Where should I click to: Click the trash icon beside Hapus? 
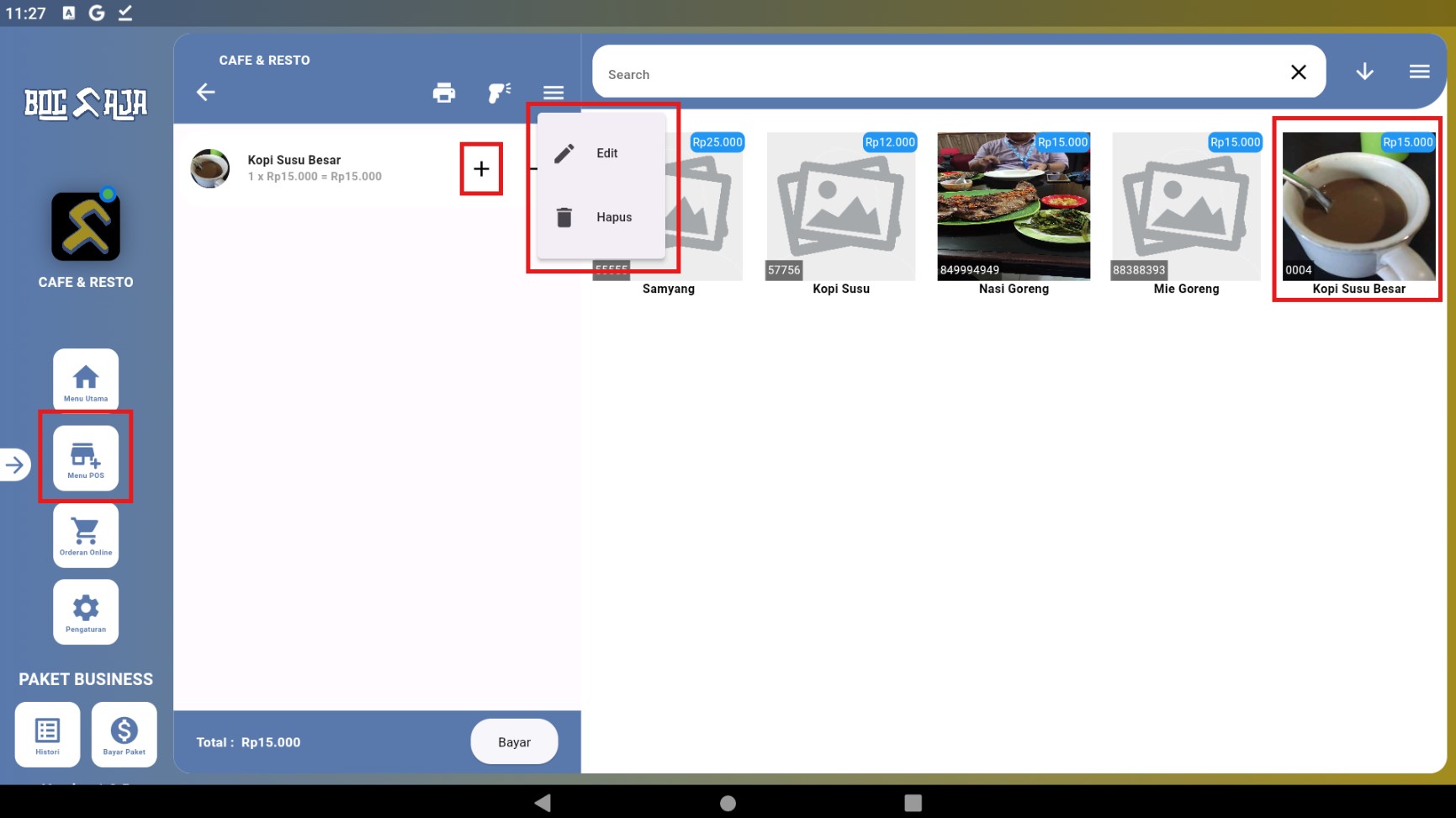click(x=564, y=217)
